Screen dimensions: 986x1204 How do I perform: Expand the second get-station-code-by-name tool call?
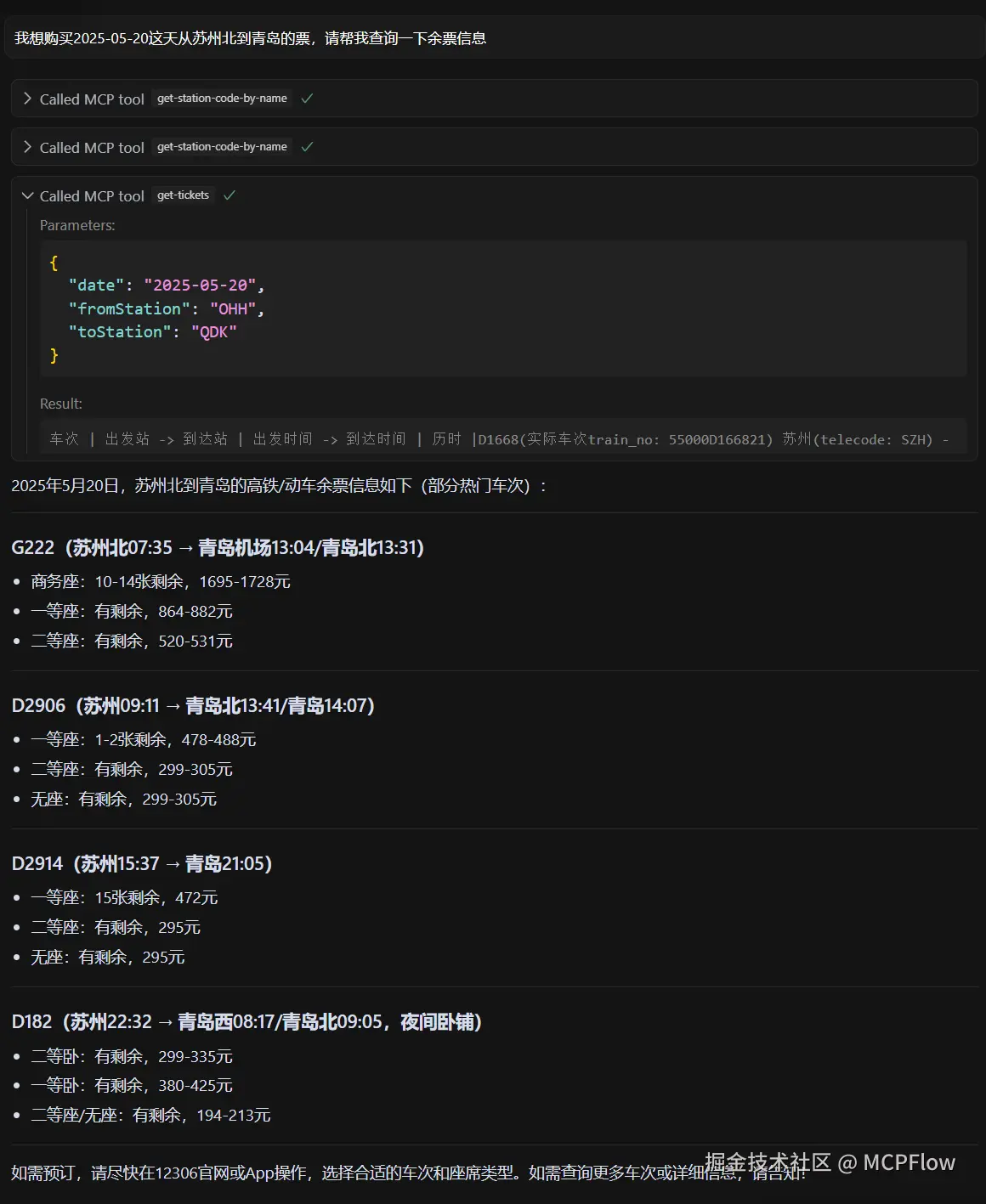(26, 147)
